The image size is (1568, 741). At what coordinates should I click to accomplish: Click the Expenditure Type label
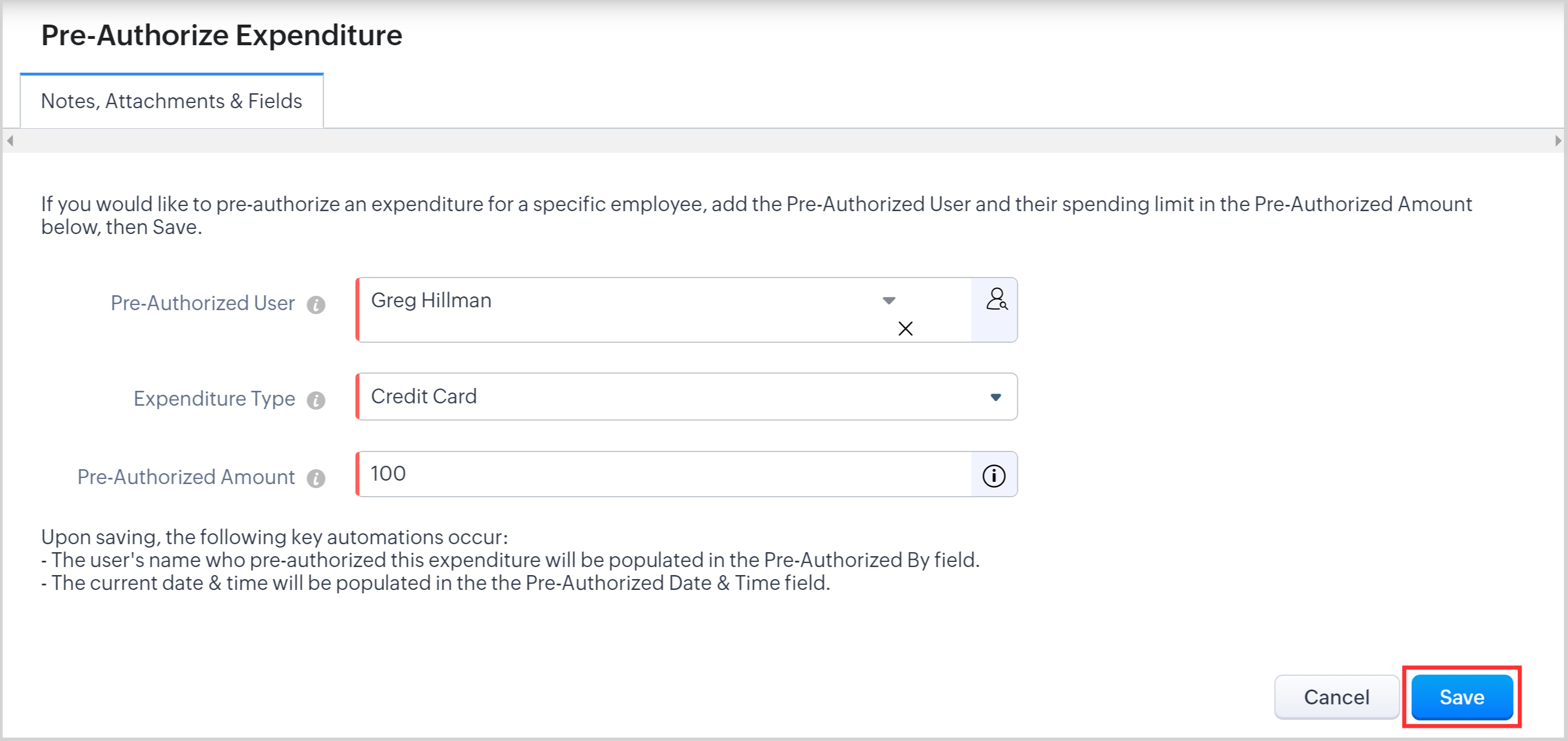pyautogui.click(x=214, y=399)
